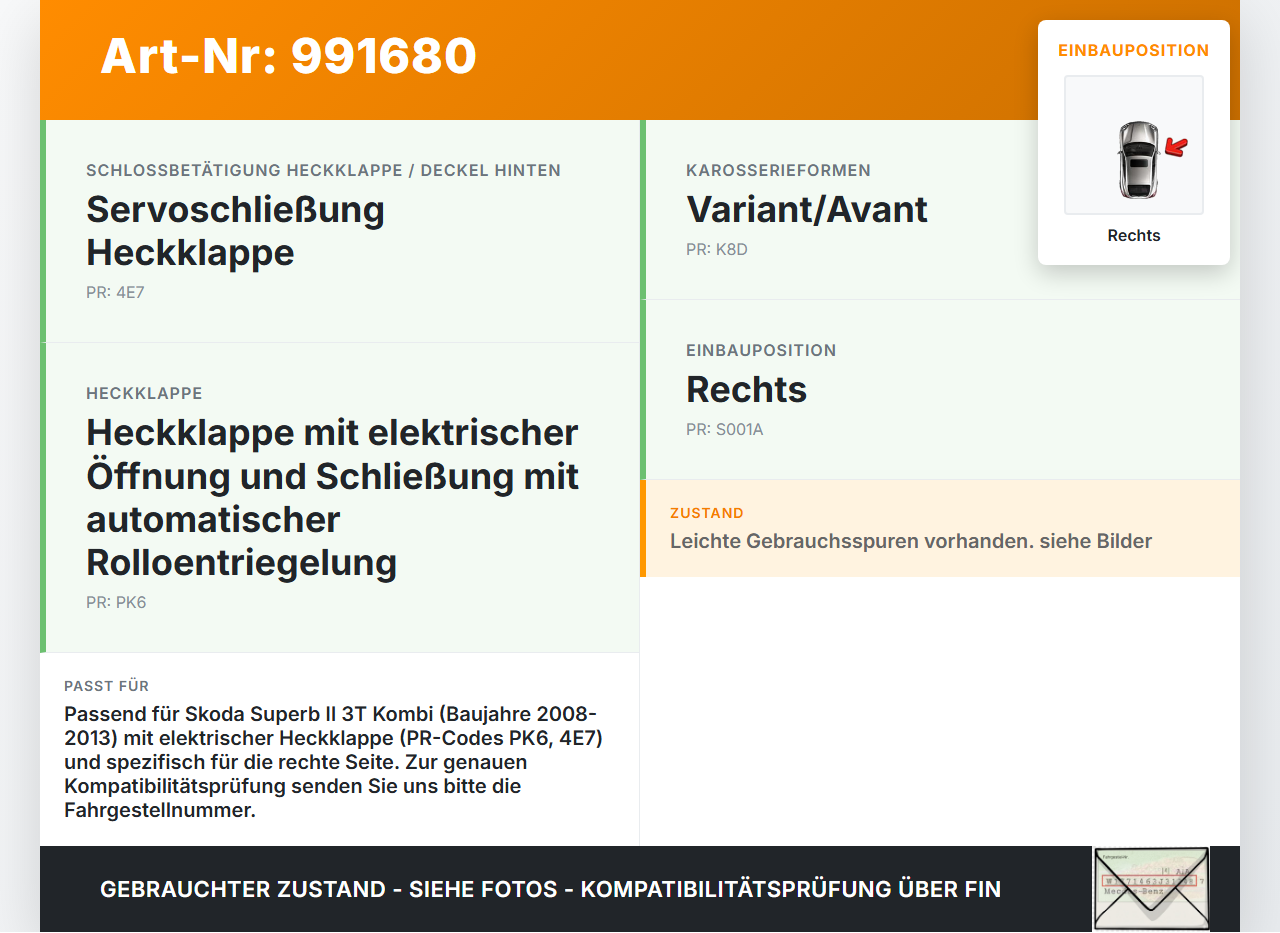Click the PR: 4E7 code

115,293
